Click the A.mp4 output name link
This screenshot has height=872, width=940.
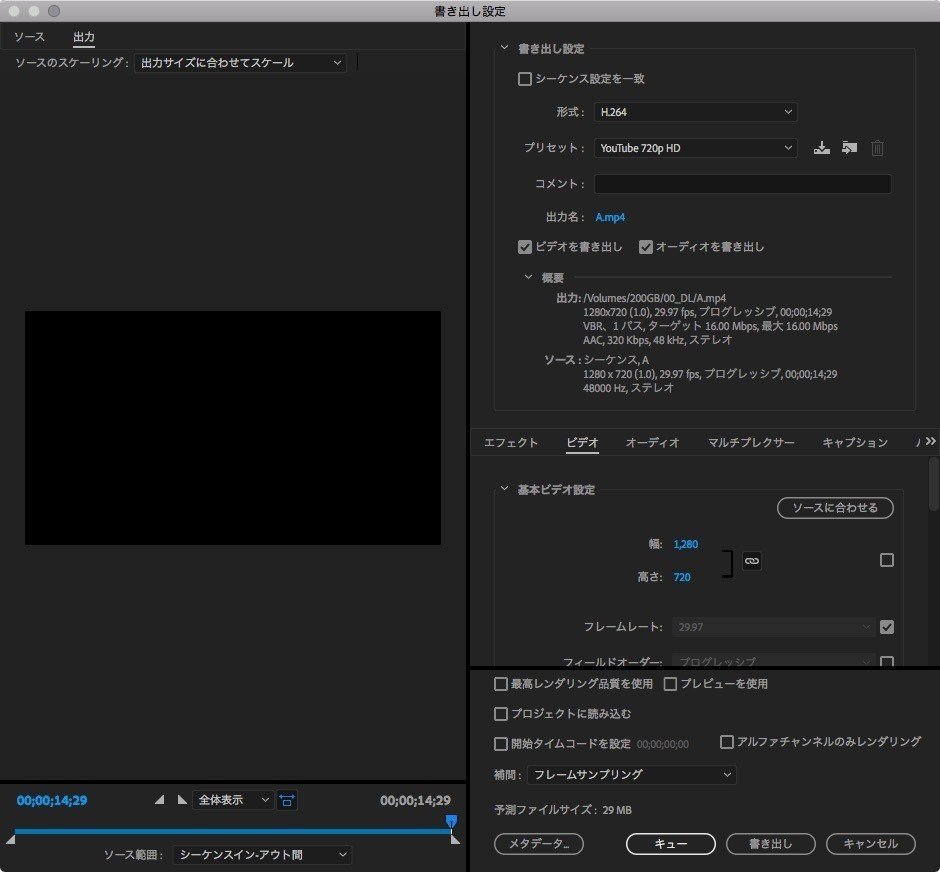610,217
